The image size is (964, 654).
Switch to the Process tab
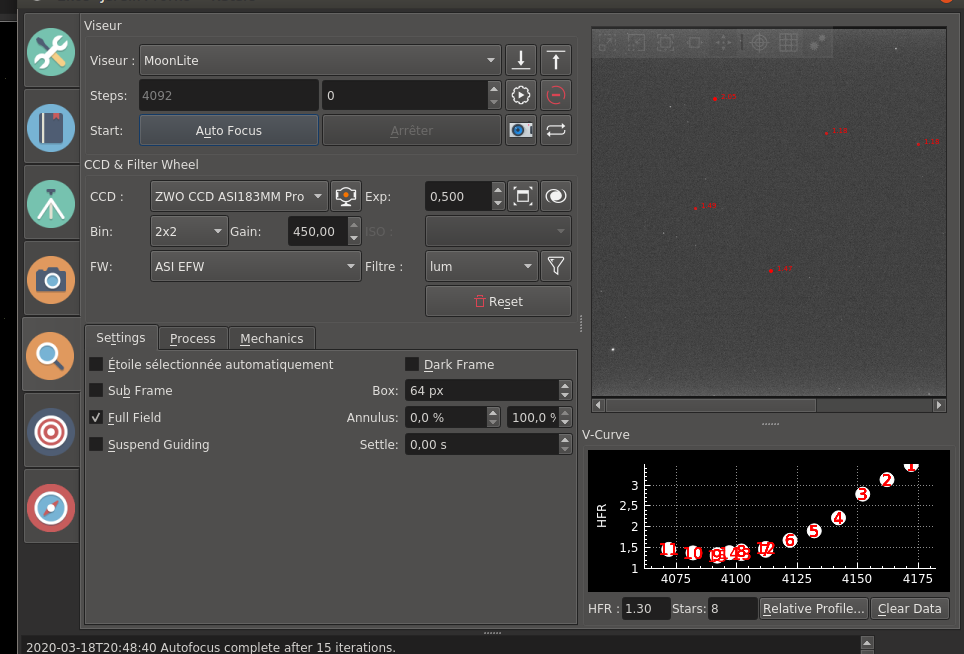pyautogui.click(x=193, y=339)
